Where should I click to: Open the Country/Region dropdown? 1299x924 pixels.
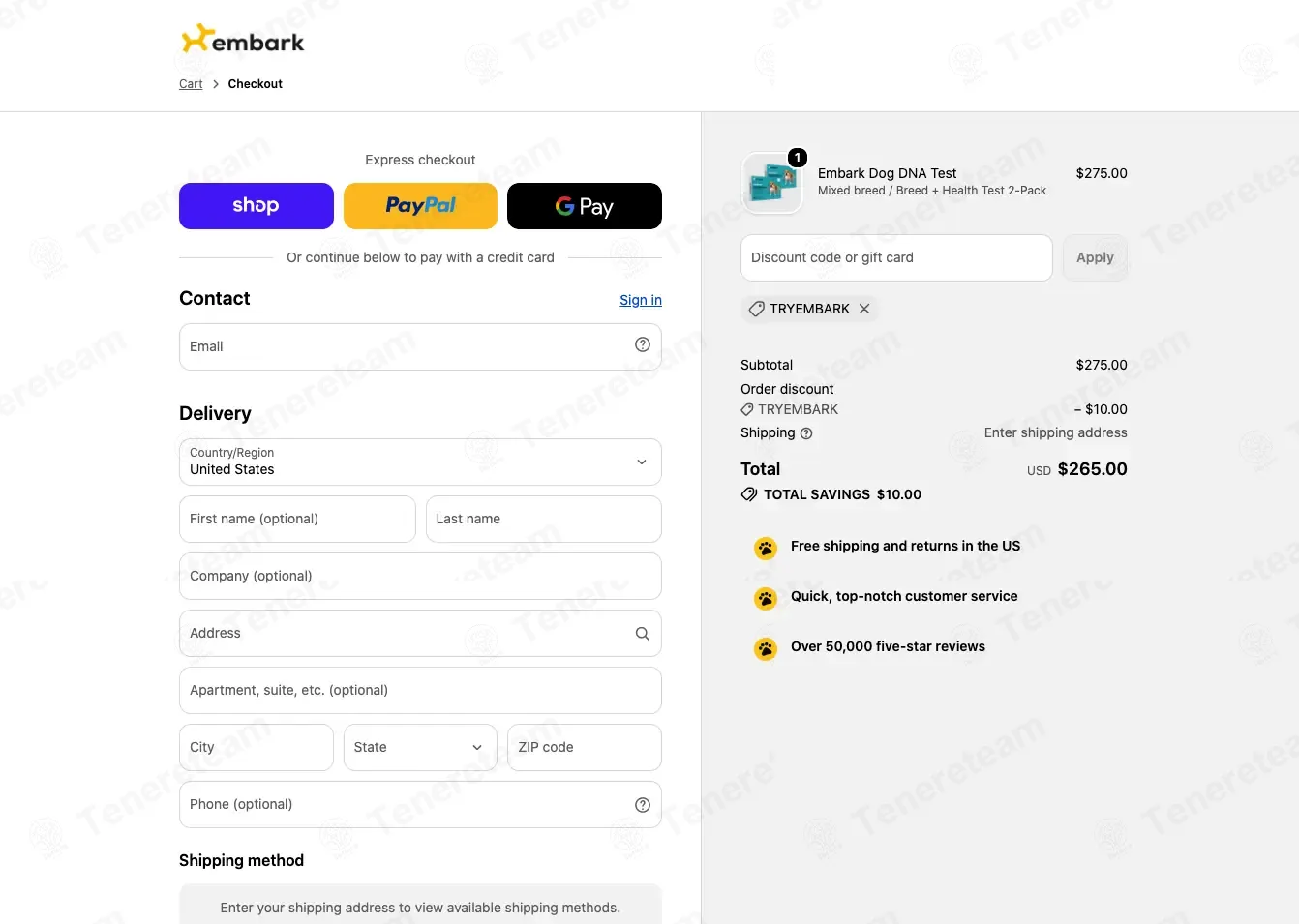coord(420,462)
